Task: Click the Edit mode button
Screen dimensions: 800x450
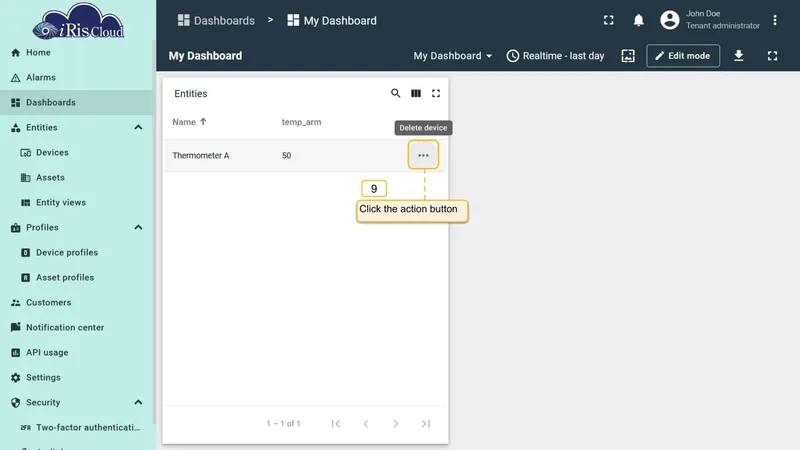Action: (683, 56)
